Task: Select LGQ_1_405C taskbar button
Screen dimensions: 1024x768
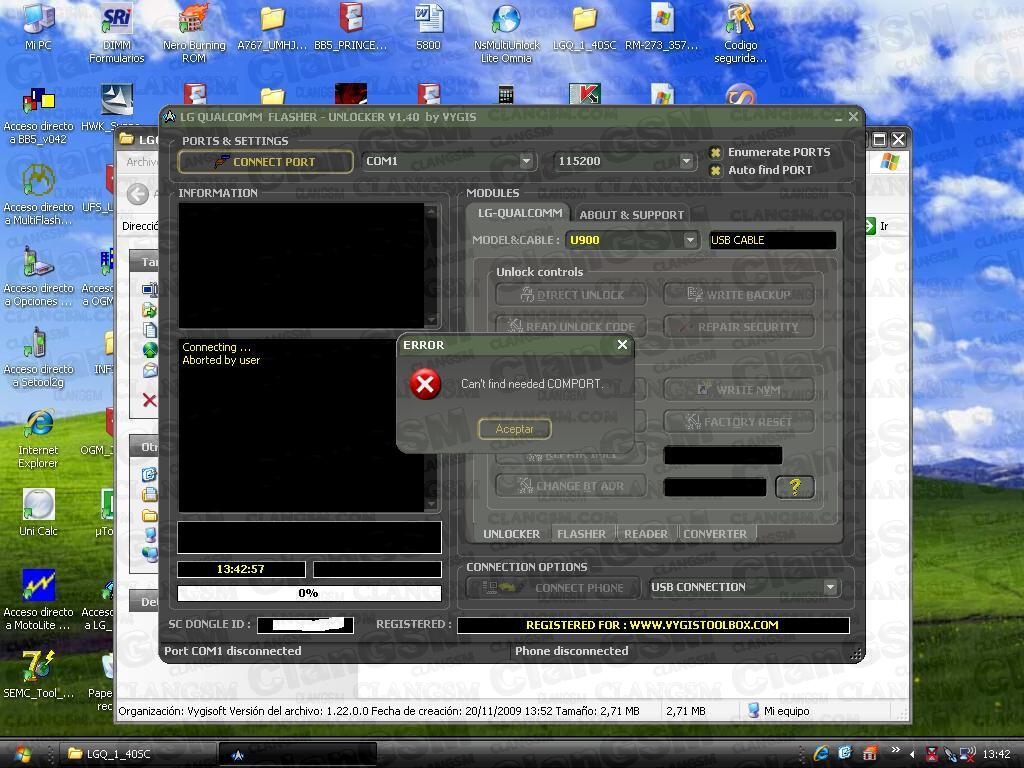Action: [x=137, y=754]
